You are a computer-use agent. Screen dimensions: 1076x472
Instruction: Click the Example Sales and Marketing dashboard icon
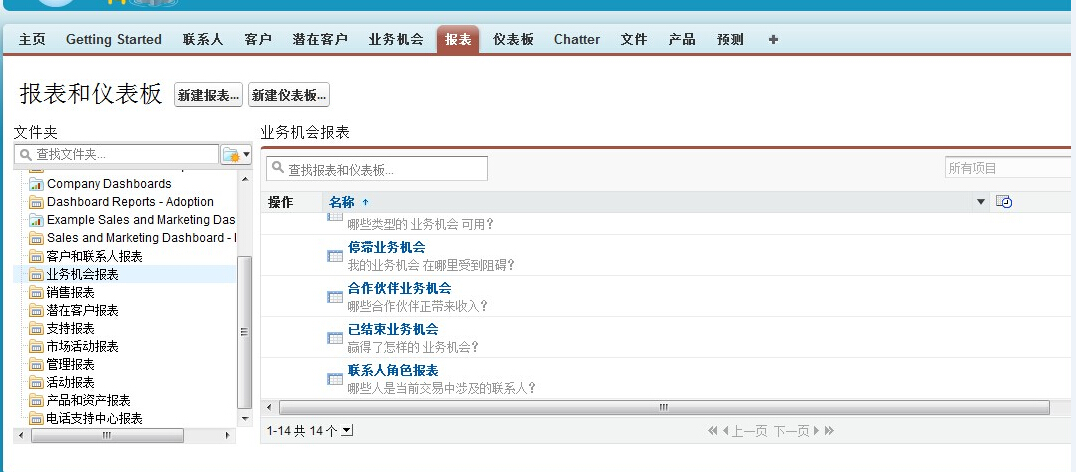click(37, 220)
